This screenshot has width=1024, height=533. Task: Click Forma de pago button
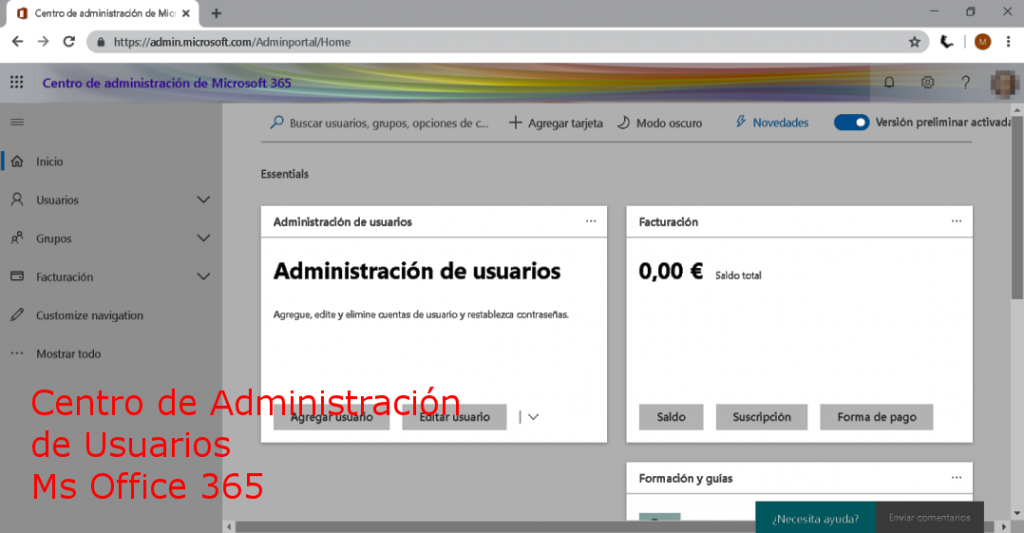pos(876,417)
